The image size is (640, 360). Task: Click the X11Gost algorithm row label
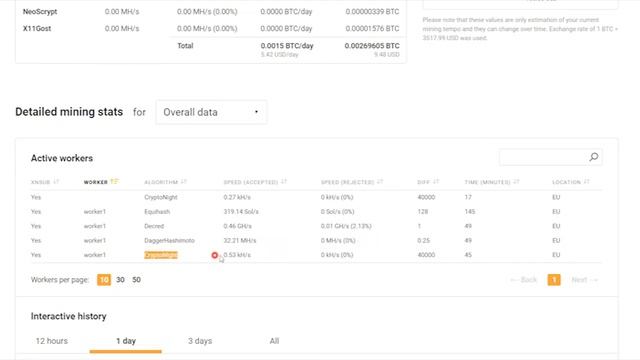[x=37, y=29]
